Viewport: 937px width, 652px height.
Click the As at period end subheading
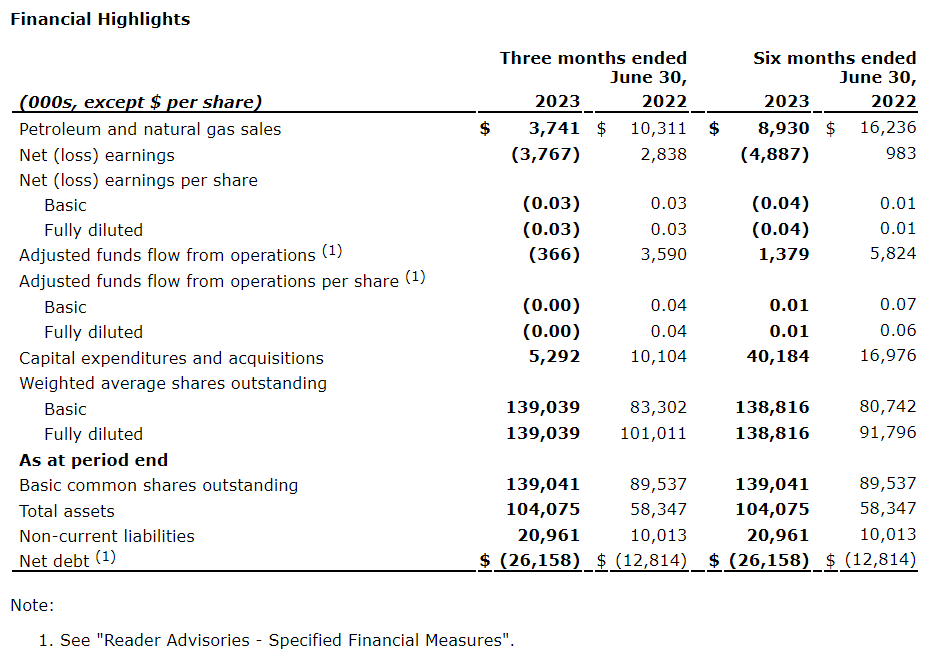[93, 460]
